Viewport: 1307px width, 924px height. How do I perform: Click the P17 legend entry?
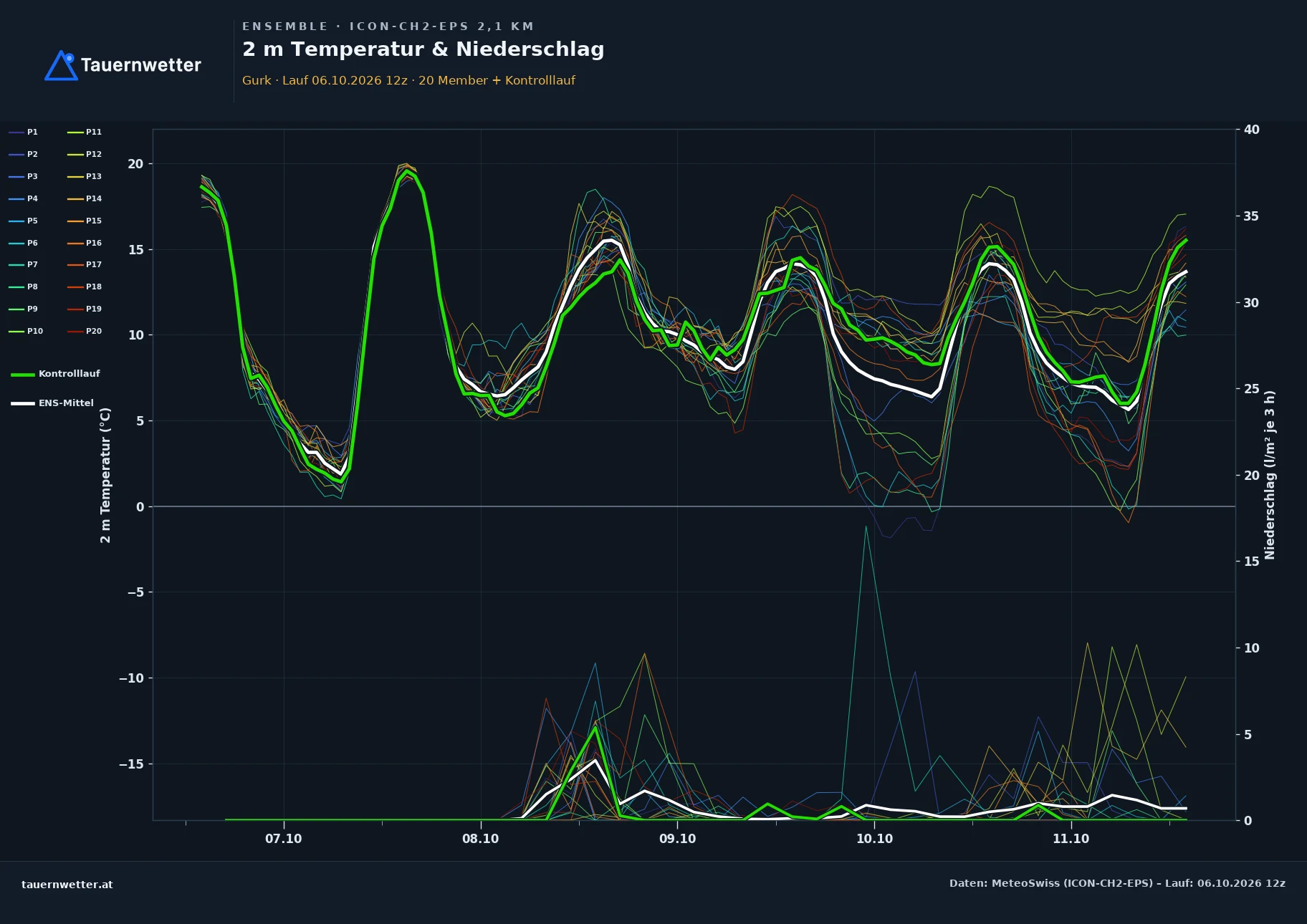coord(85,264)
